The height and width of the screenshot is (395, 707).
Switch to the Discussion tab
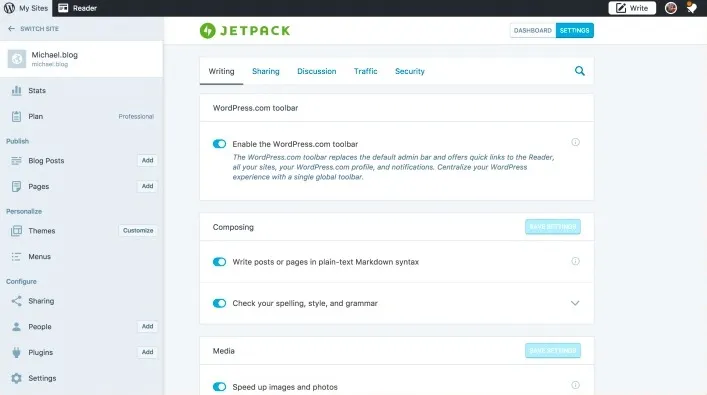(317, 71)
